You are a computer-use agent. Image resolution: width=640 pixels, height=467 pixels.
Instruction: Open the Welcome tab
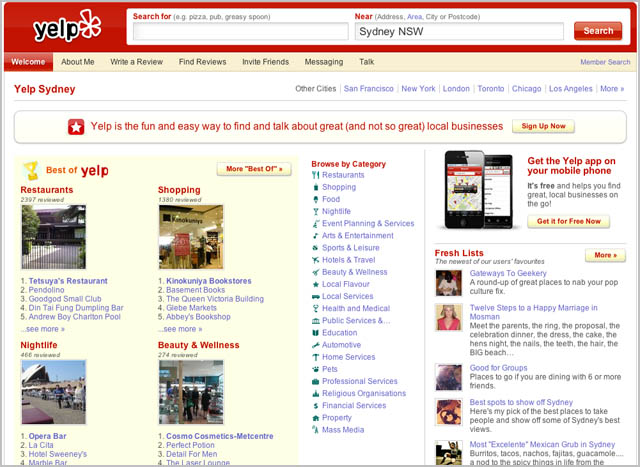28,62
